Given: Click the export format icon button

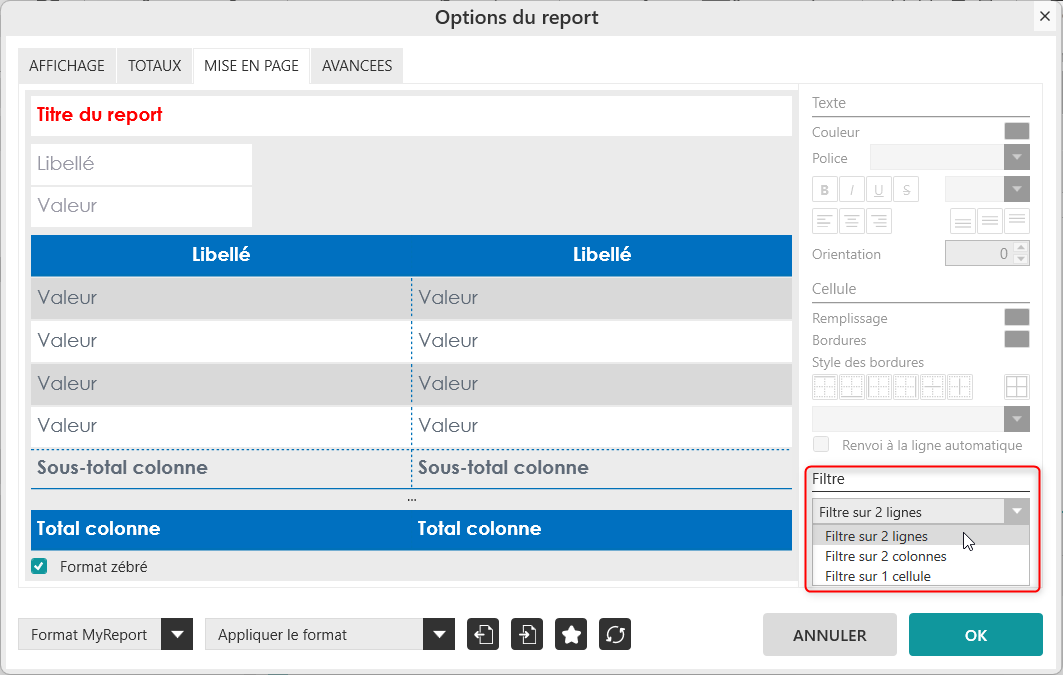Looking at the screenshot, I should [483, 634].
